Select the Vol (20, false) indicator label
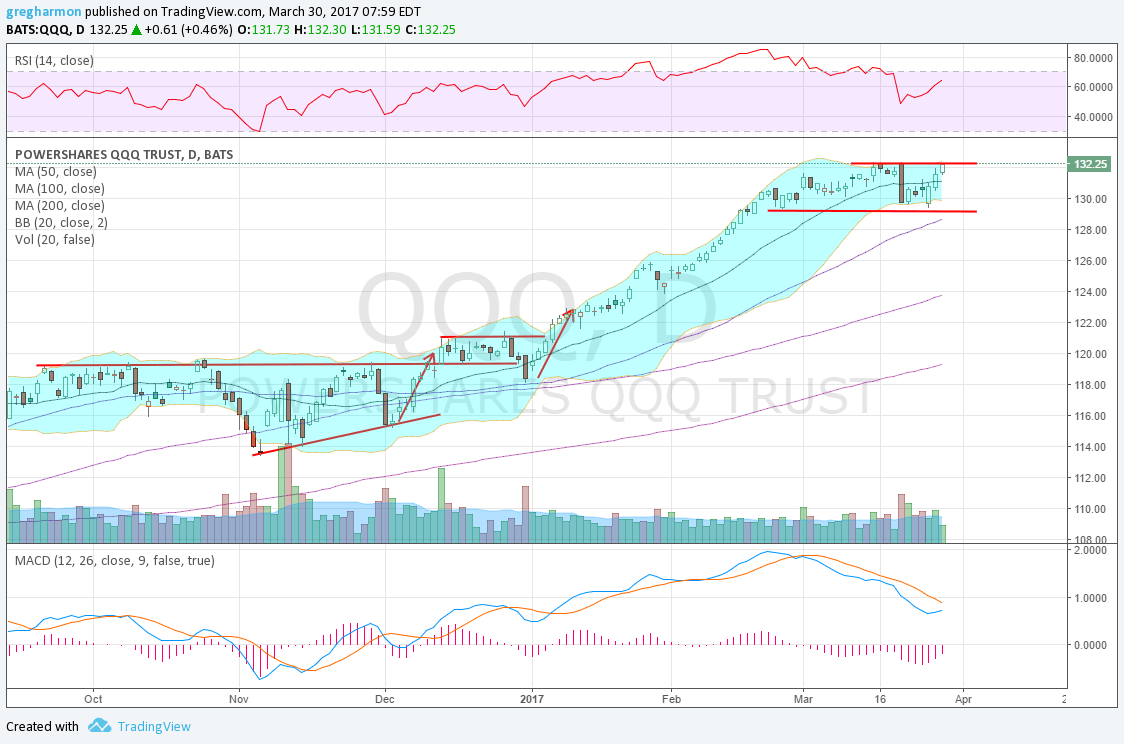The height and width of the screenshot is (744, 1124). (x=54, y=239)
